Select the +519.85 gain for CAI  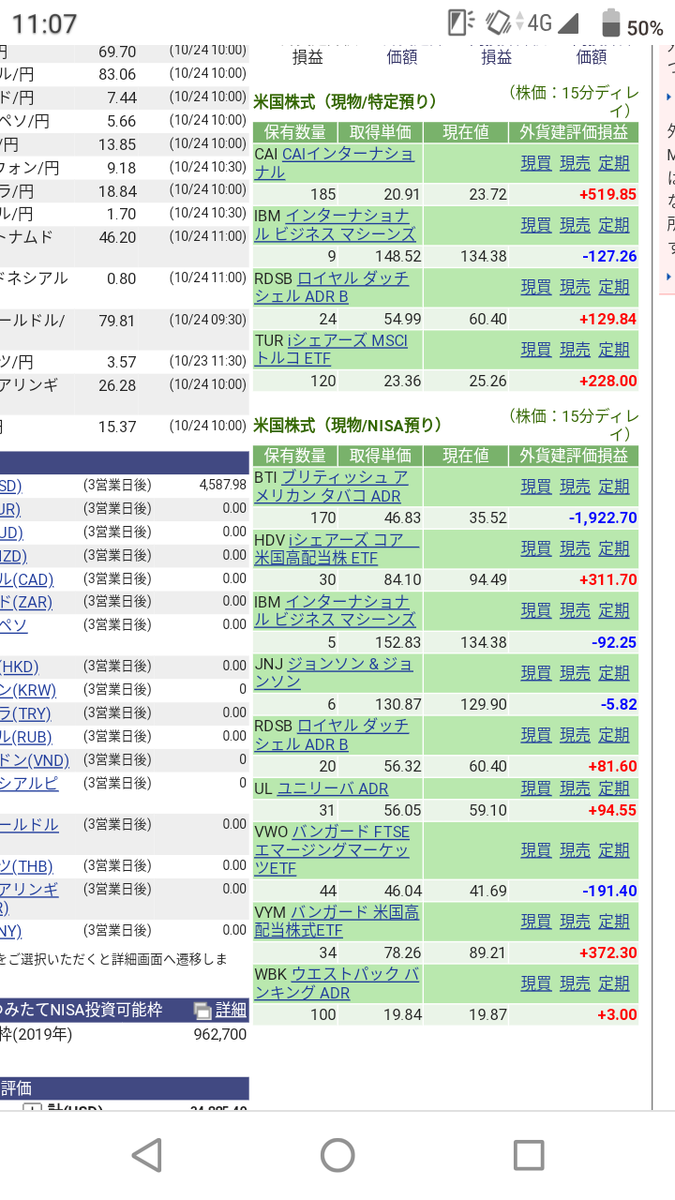tap(608, 194)
